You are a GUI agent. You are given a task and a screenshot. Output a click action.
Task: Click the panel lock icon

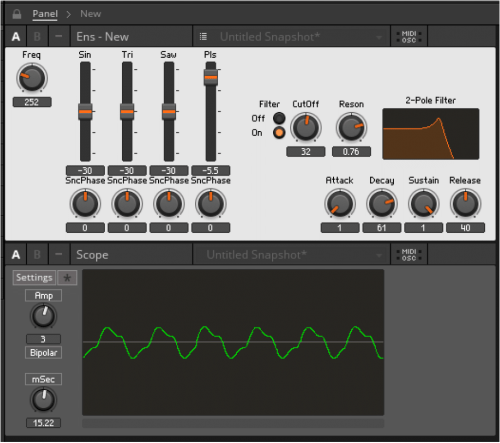[16, 14]
